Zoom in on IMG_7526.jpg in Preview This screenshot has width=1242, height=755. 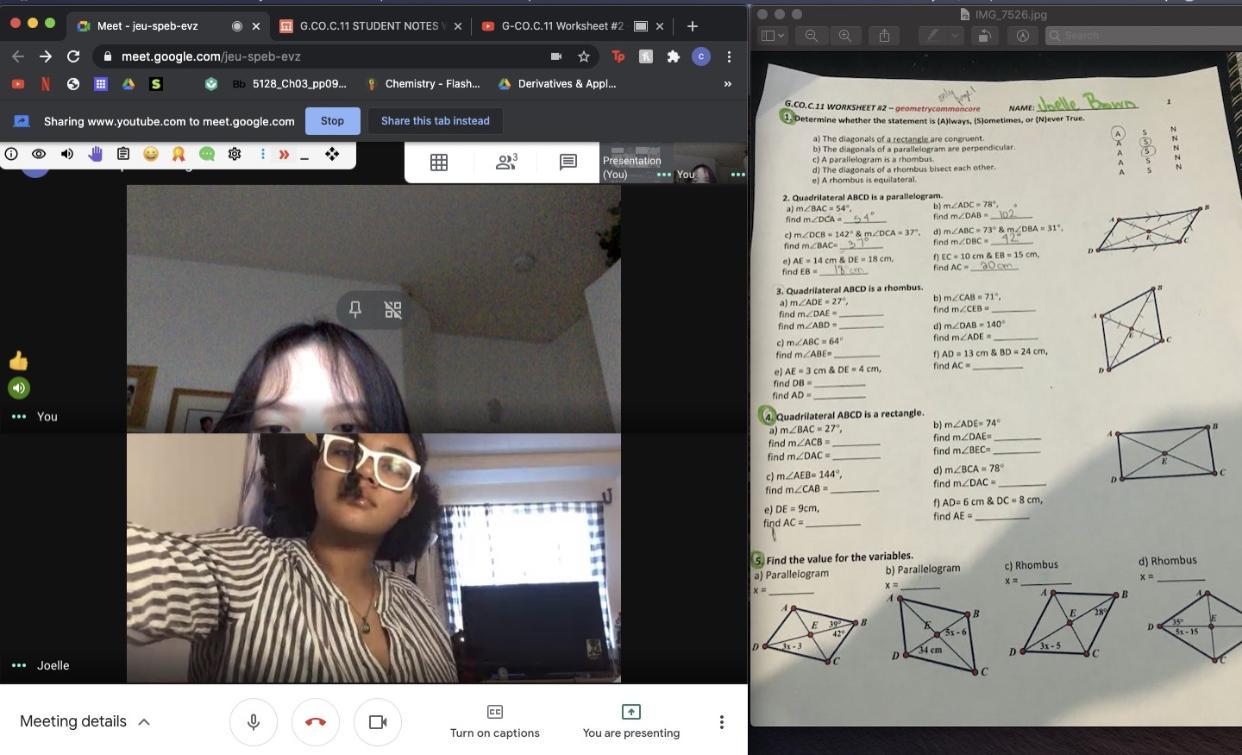(845, 35)
